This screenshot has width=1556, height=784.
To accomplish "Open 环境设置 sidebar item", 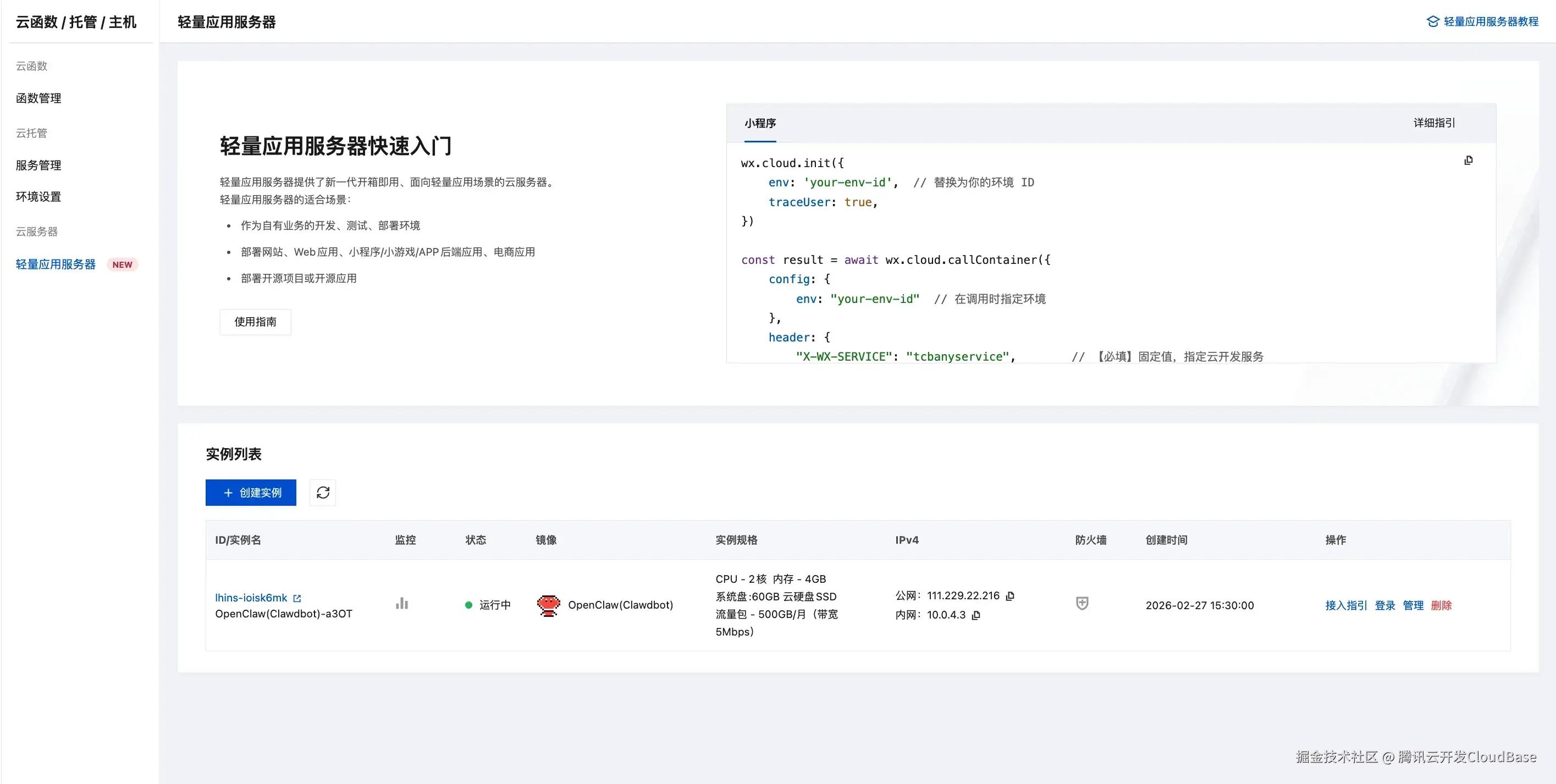I will click(38, 196).
